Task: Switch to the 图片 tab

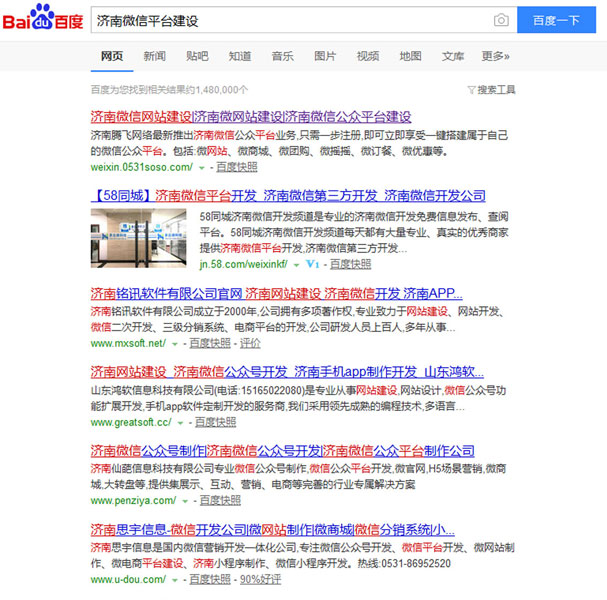Action: pos(325,57)
